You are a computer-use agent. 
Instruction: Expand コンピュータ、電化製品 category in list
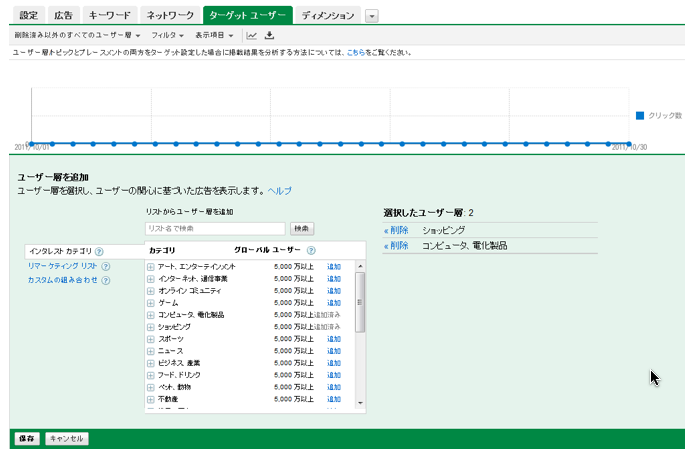pyautogui.click(x=150, y=315)
